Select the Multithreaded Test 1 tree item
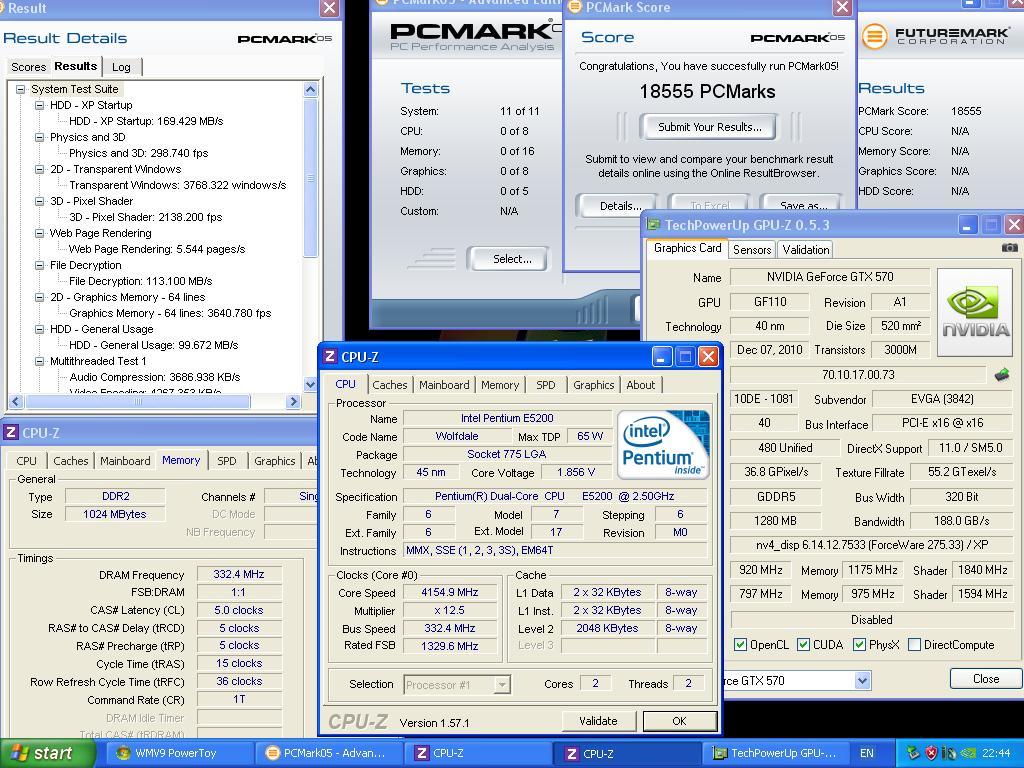The width and height of the screenshot is (1024, 768). coord(98,360)
